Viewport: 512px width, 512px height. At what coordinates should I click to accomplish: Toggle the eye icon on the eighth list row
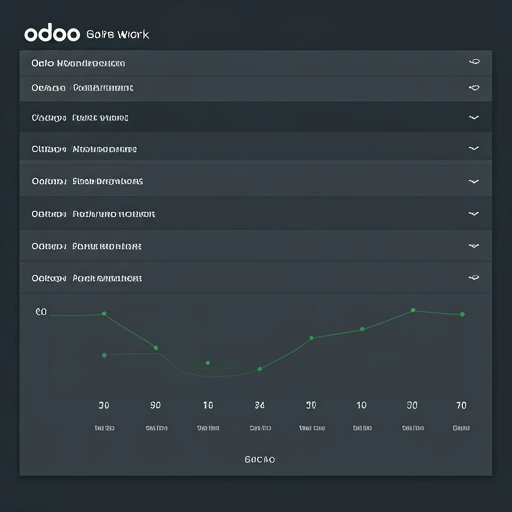coord(474,277)
